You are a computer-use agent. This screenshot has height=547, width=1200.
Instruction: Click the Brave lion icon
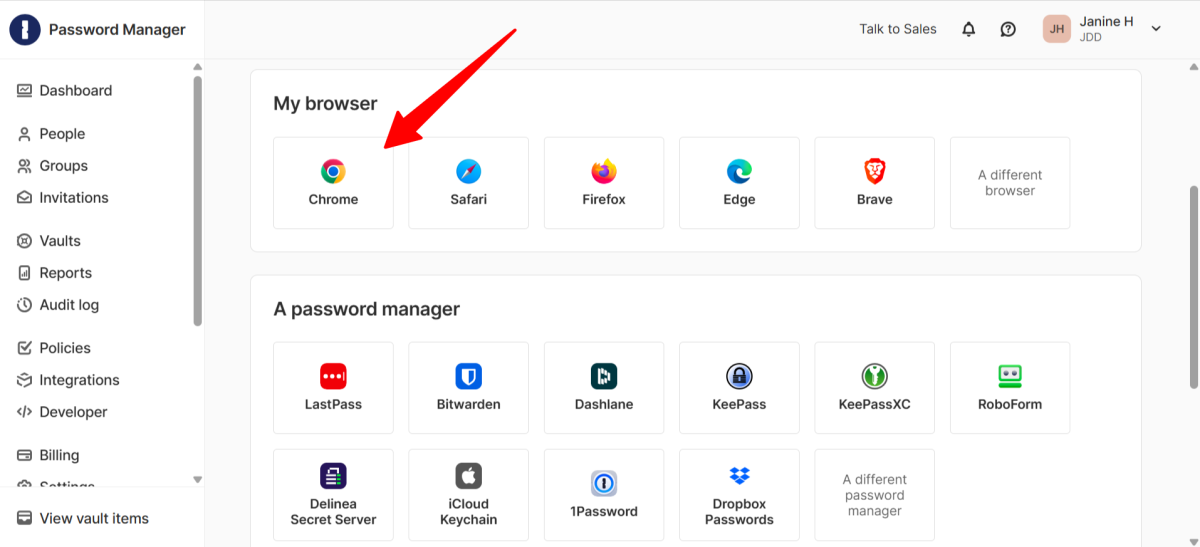pyautogui.click(x=874, y=171)
